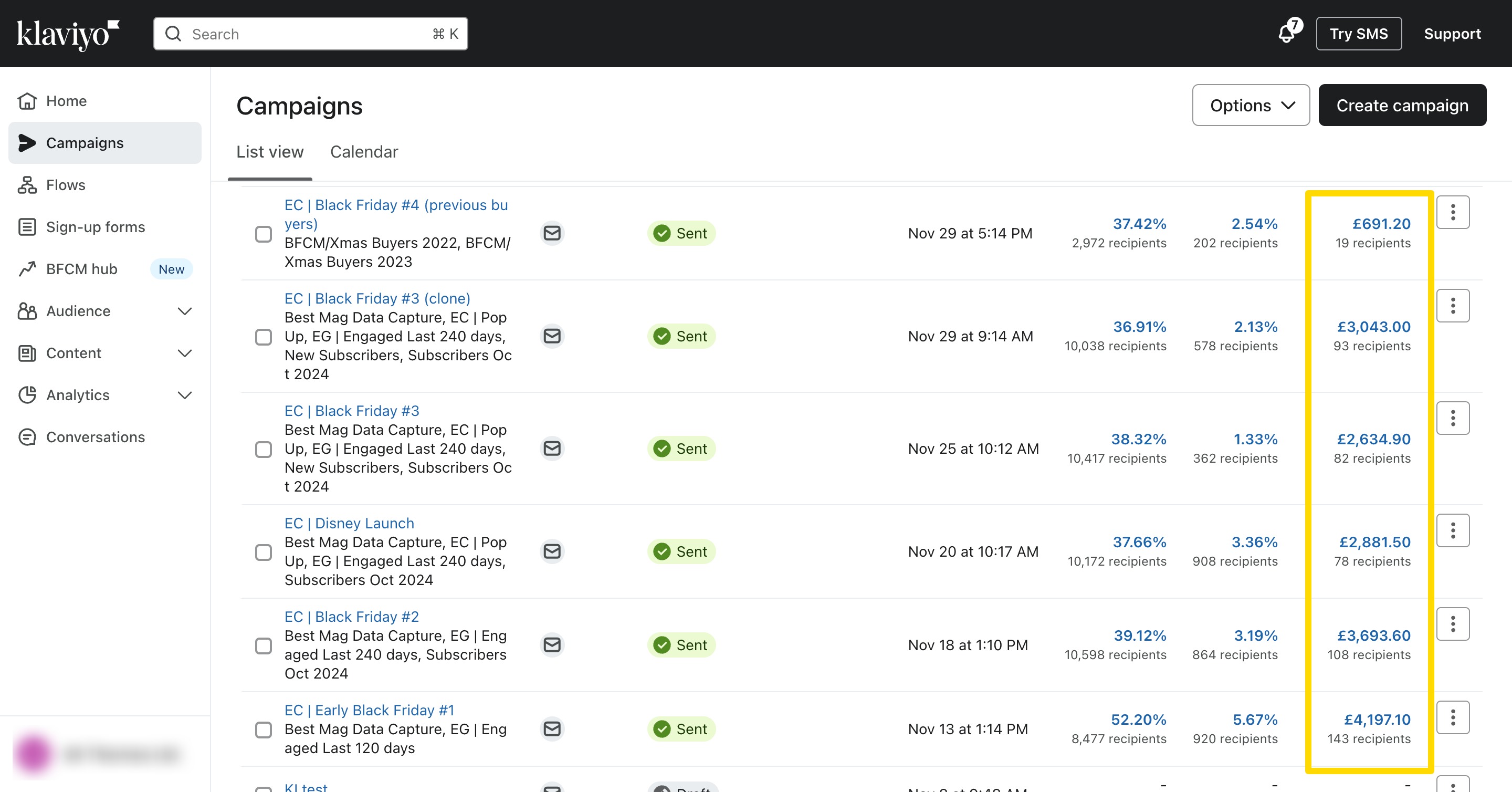The image size is (1512, 792).
Task: Click the email icon for Disney Launch
Action: click(x=552, y=551)
